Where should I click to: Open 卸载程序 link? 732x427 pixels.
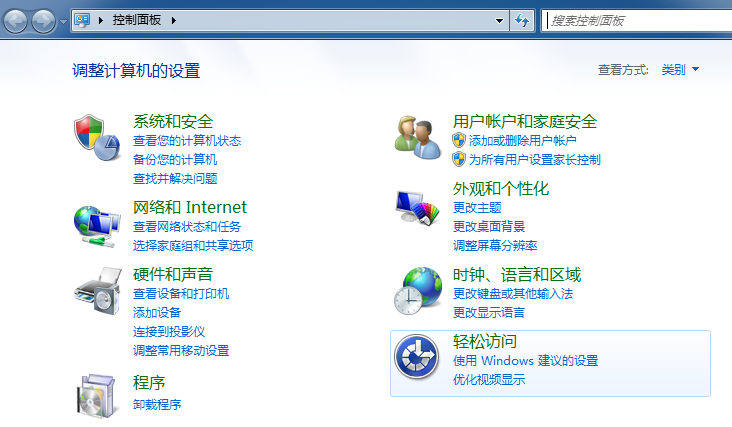coord(157,404)
